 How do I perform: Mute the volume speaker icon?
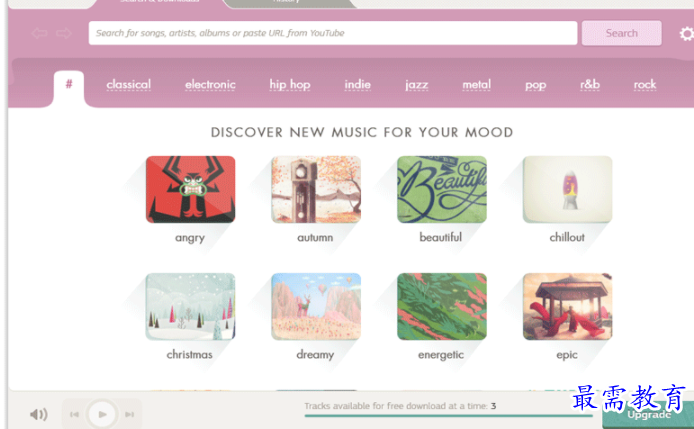coord(39,414)
